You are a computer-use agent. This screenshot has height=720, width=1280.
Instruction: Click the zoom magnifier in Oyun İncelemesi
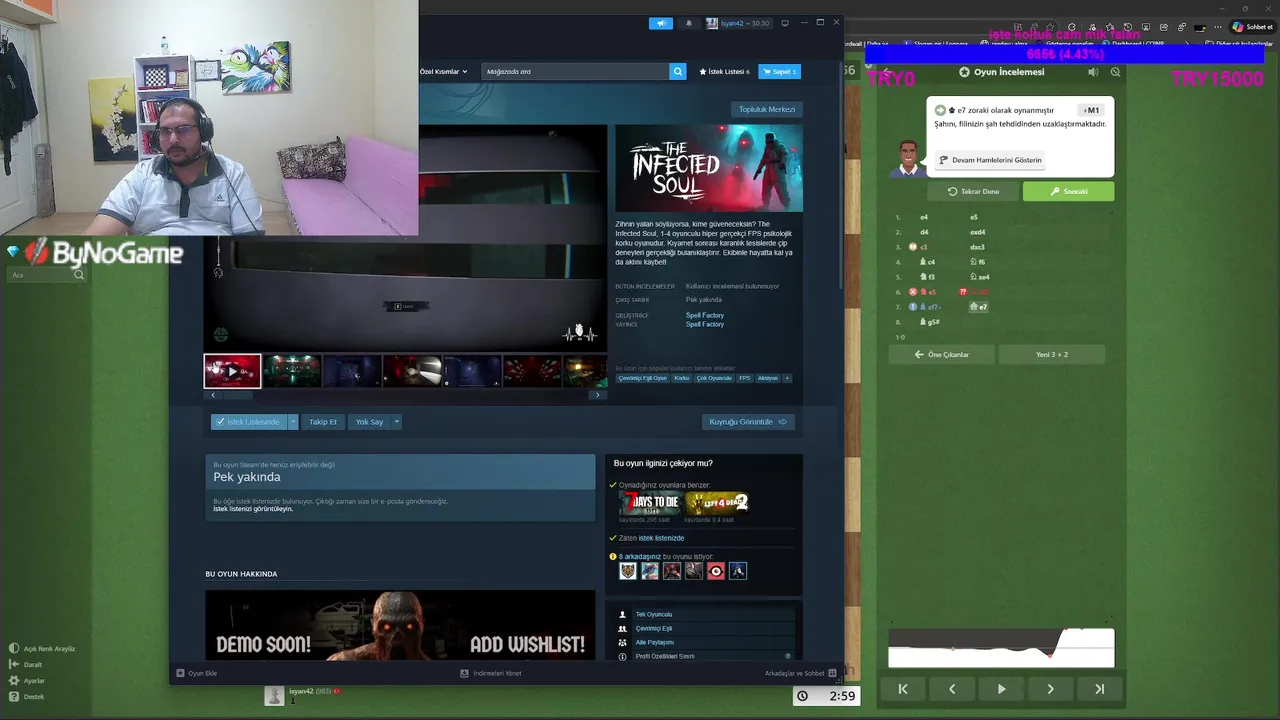pyautogui.click(x=1115, y=72)
